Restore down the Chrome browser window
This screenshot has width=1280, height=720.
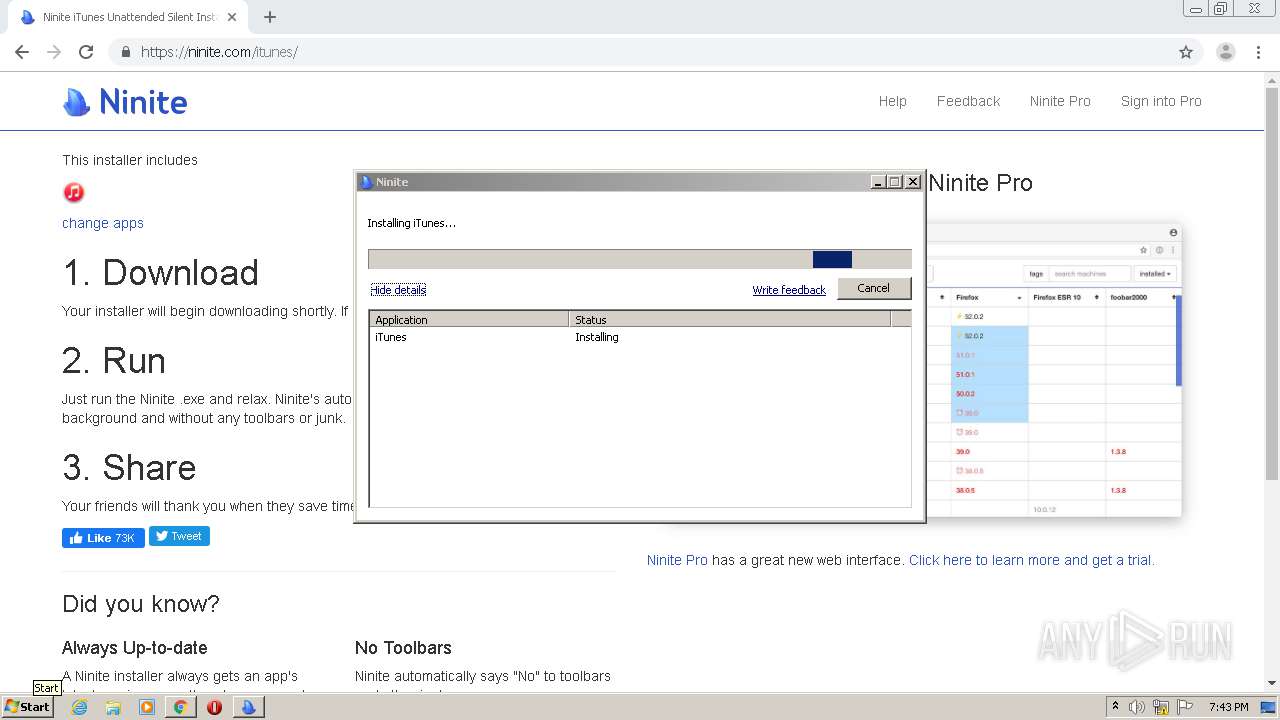(1221, 9)
